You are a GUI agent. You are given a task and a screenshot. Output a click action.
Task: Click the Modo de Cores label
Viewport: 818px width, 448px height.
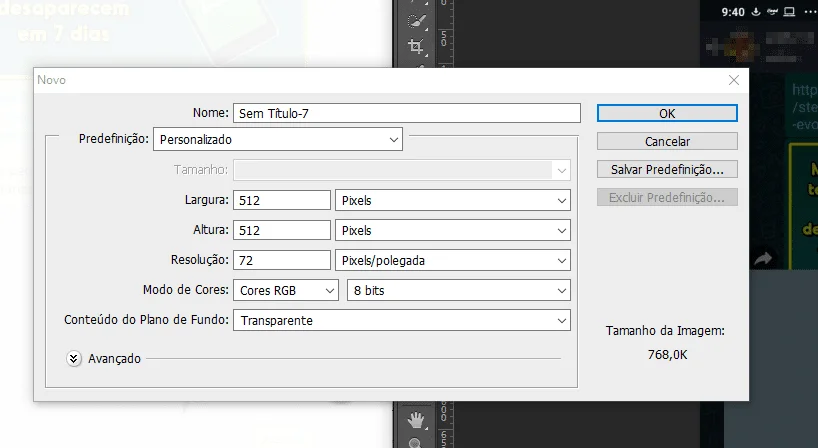[186, 290]
